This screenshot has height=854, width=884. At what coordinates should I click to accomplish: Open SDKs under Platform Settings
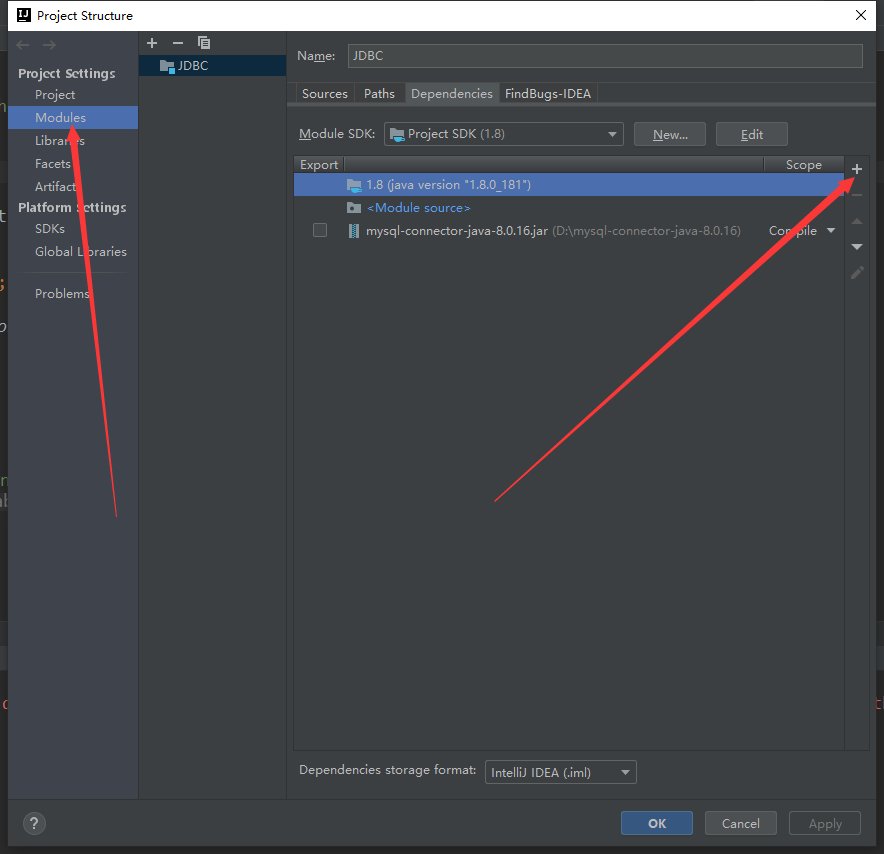pyautogui.click(x=50, y=229)
